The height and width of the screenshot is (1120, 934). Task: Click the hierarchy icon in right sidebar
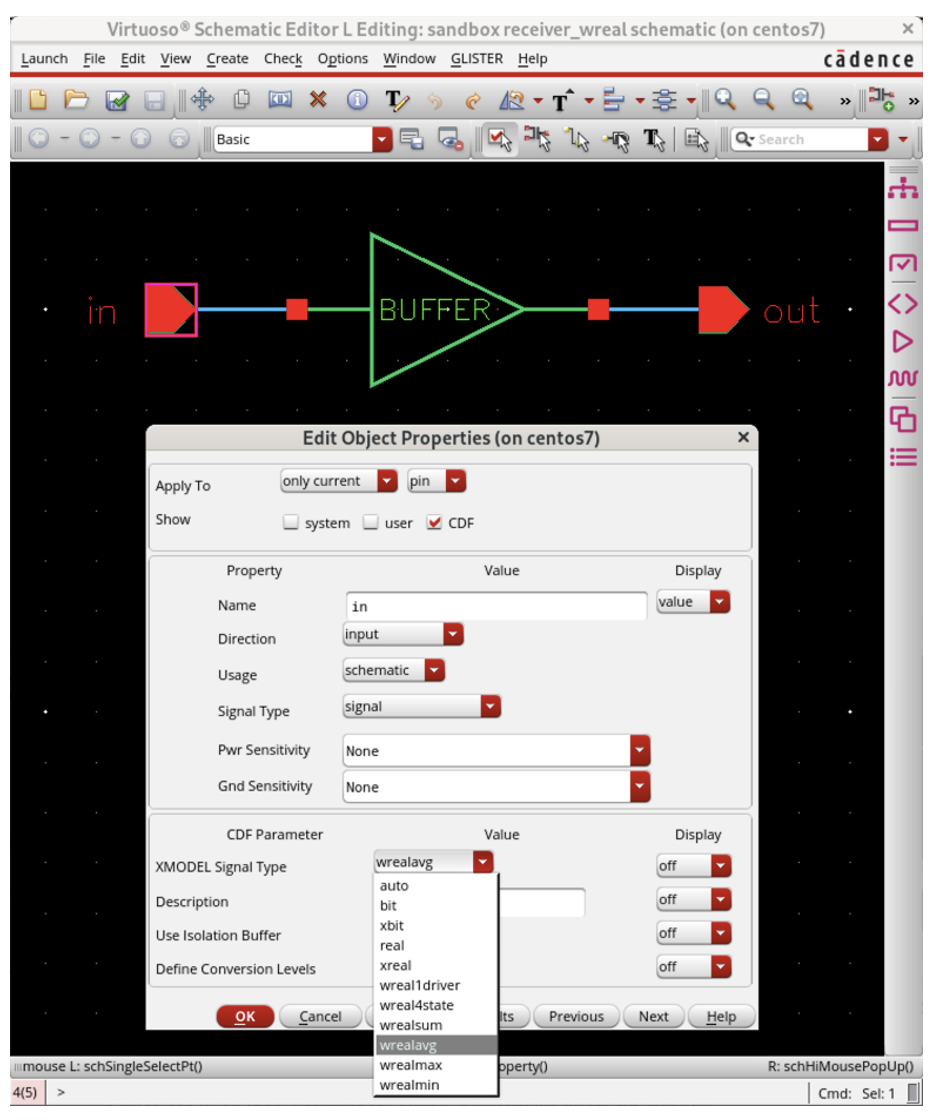point(902,187)
